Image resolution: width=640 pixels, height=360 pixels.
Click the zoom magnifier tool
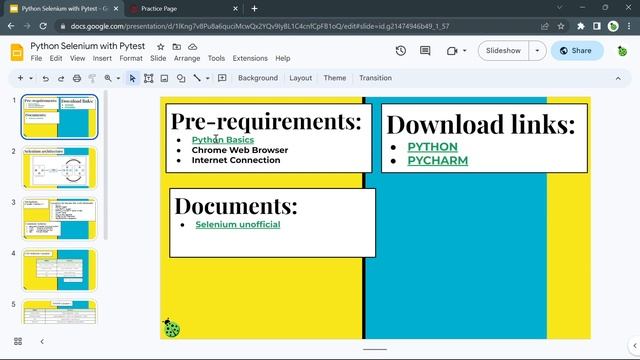tap(108, 78)
